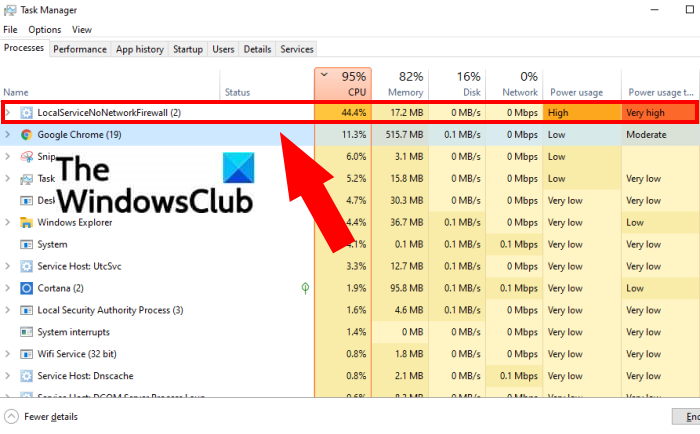Select the System interrupts row name
Viewport: 700px width, 434px height.
coord(73,332)
